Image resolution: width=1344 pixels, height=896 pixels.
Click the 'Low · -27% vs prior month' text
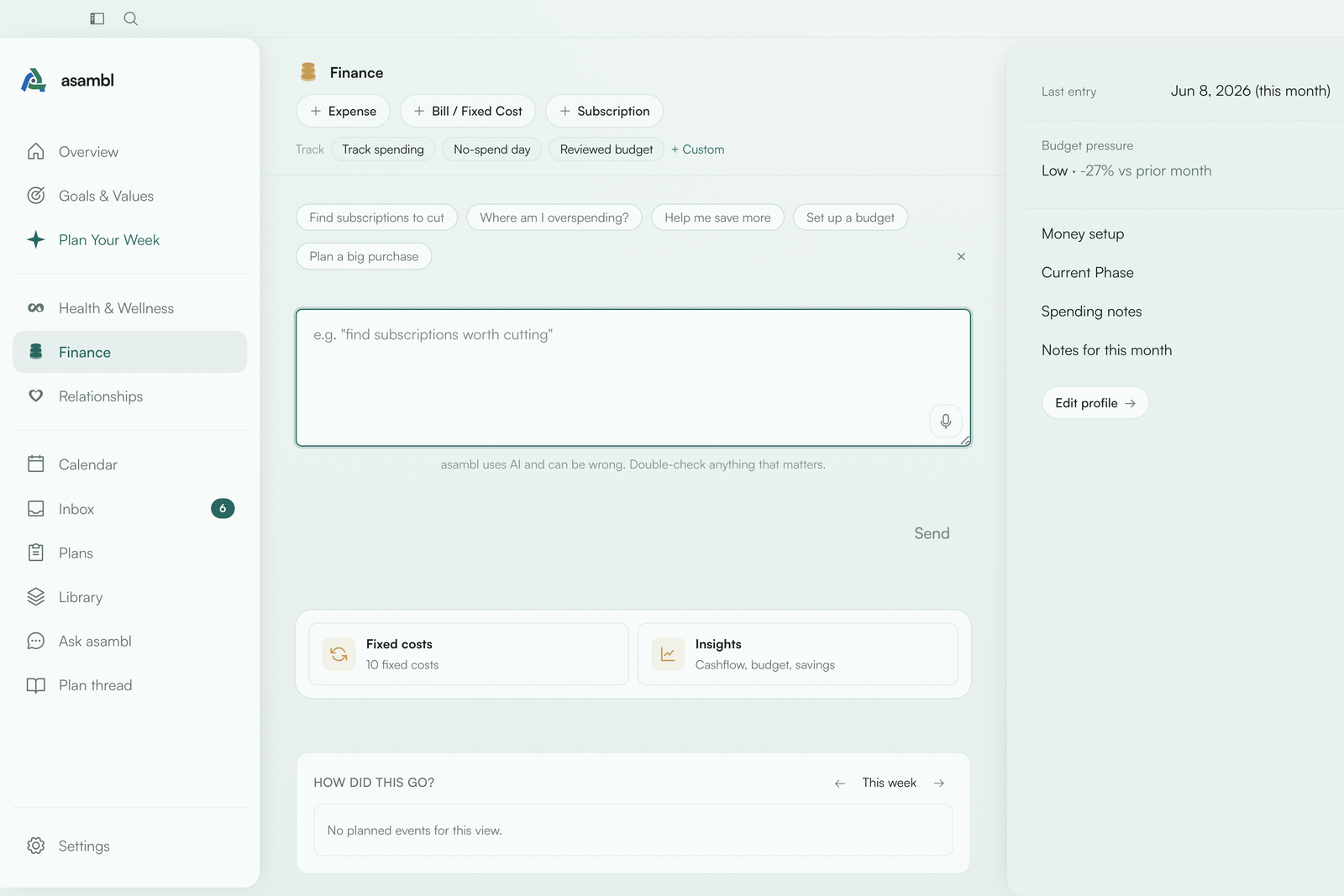1126,170
